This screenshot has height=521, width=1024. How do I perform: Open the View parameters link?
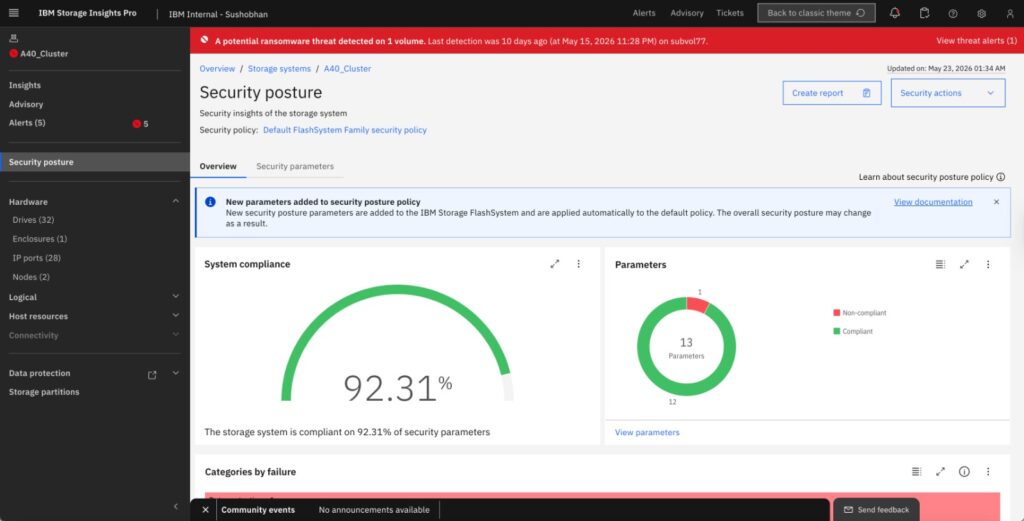647,432
